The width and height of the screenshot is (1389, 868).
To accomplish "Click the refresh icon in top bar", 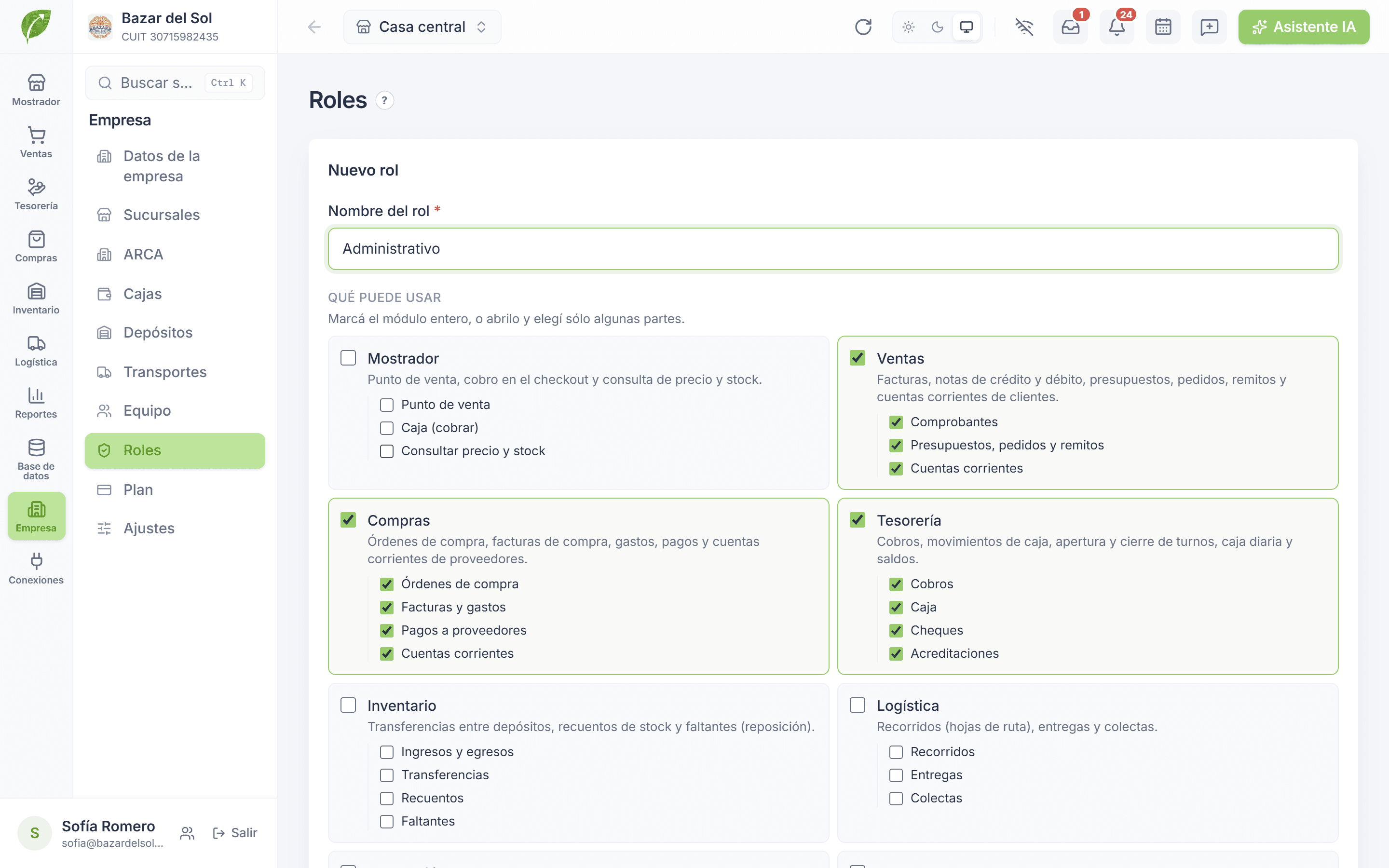I will point(863,27).
